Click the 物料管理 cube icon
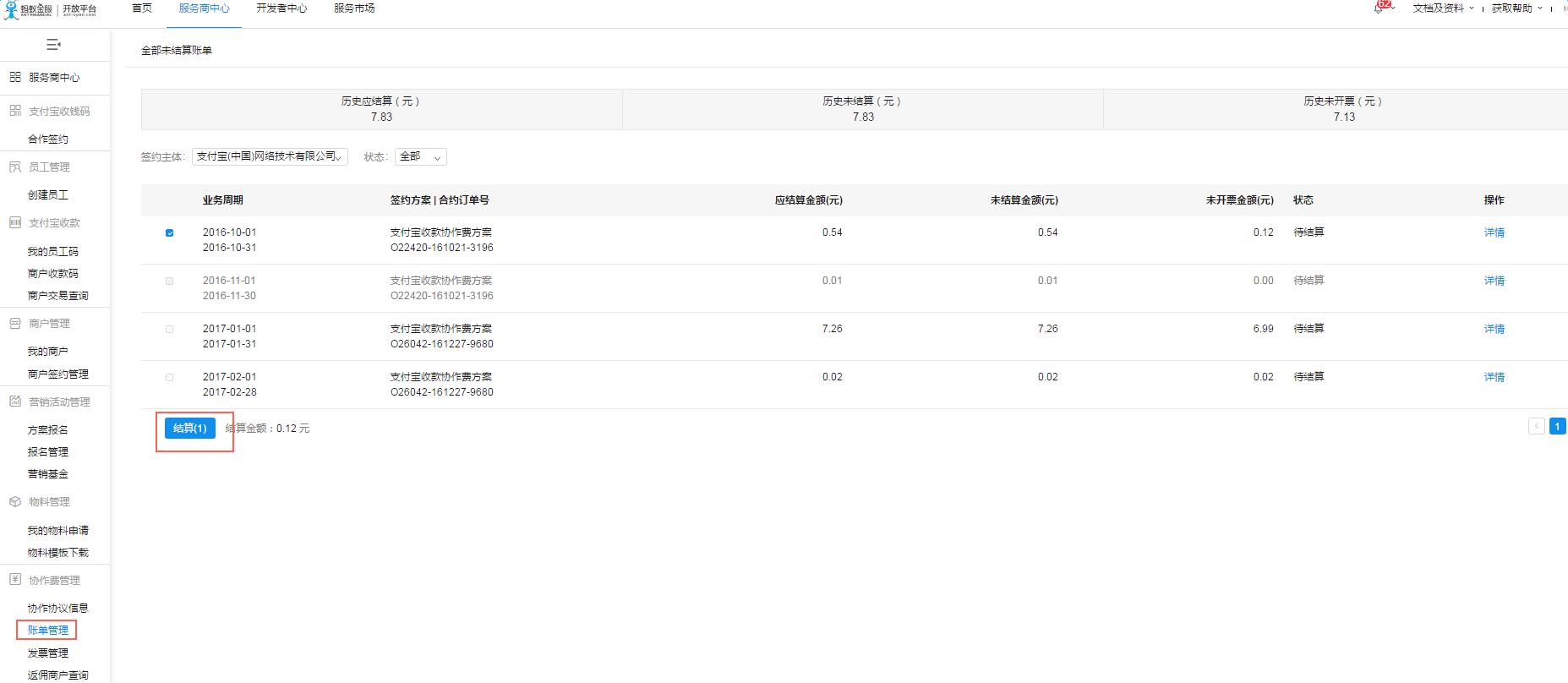 tap(15, 502)
